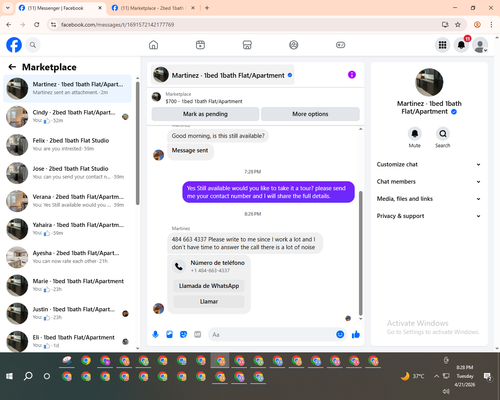Switch to Marketplace 2bed 1bath browser tab
The height and width of the screenshot is (400, 500).
pyautogui.click(x=152, y=8)
